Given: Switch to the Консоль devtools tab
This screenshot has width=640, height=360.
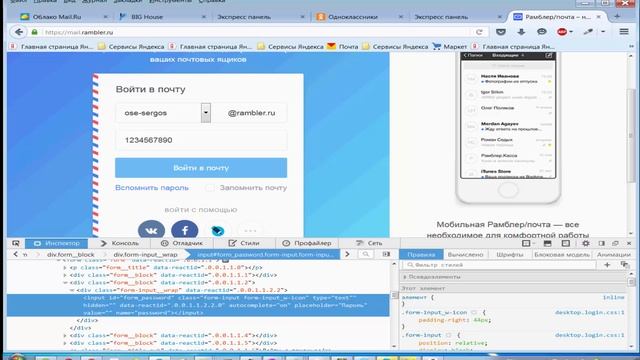Looking at the screenshot, I should click(x=120, y=243).
